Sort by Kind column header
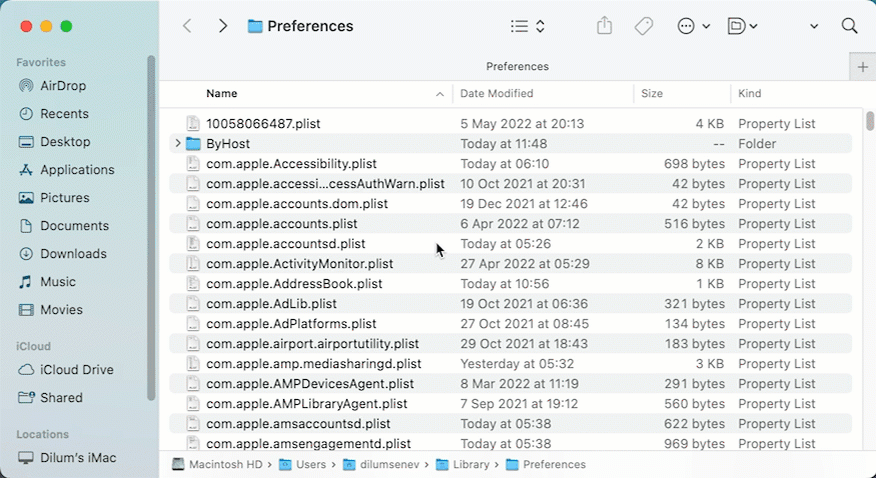876x478 pixels. (749, 93)
